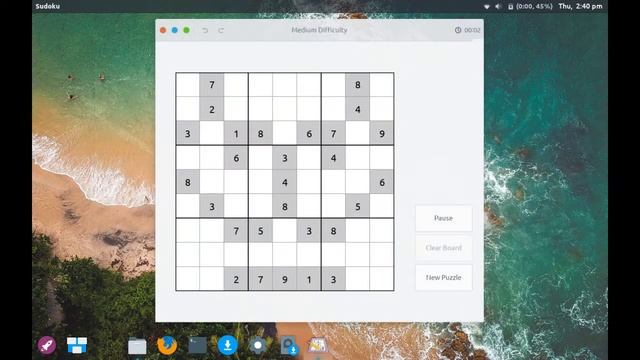The width and height of the screenshot is (640, 360).
Task: Click the 9 at end of third row
Action: 382,133
